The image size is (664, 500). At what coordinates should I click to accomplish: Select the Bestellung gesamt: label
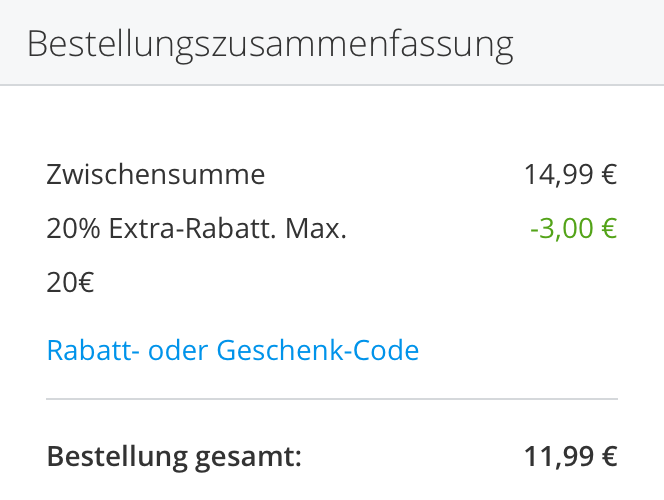(174, 458)
